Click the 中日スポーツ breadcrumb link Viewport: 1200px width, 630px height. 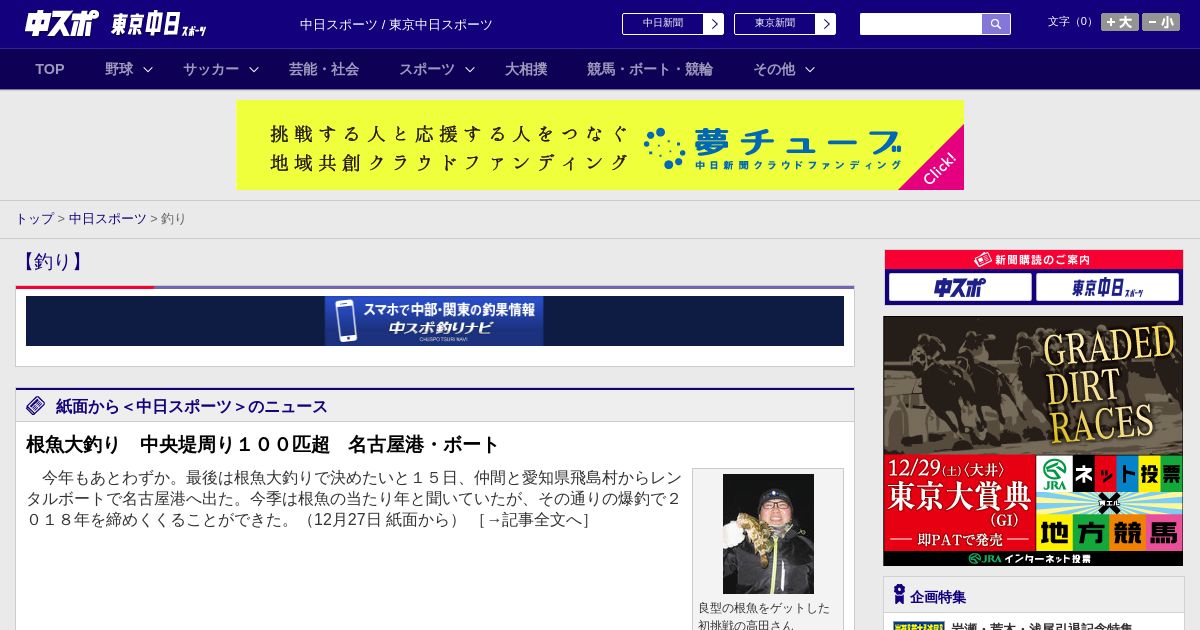pos(108,218)
